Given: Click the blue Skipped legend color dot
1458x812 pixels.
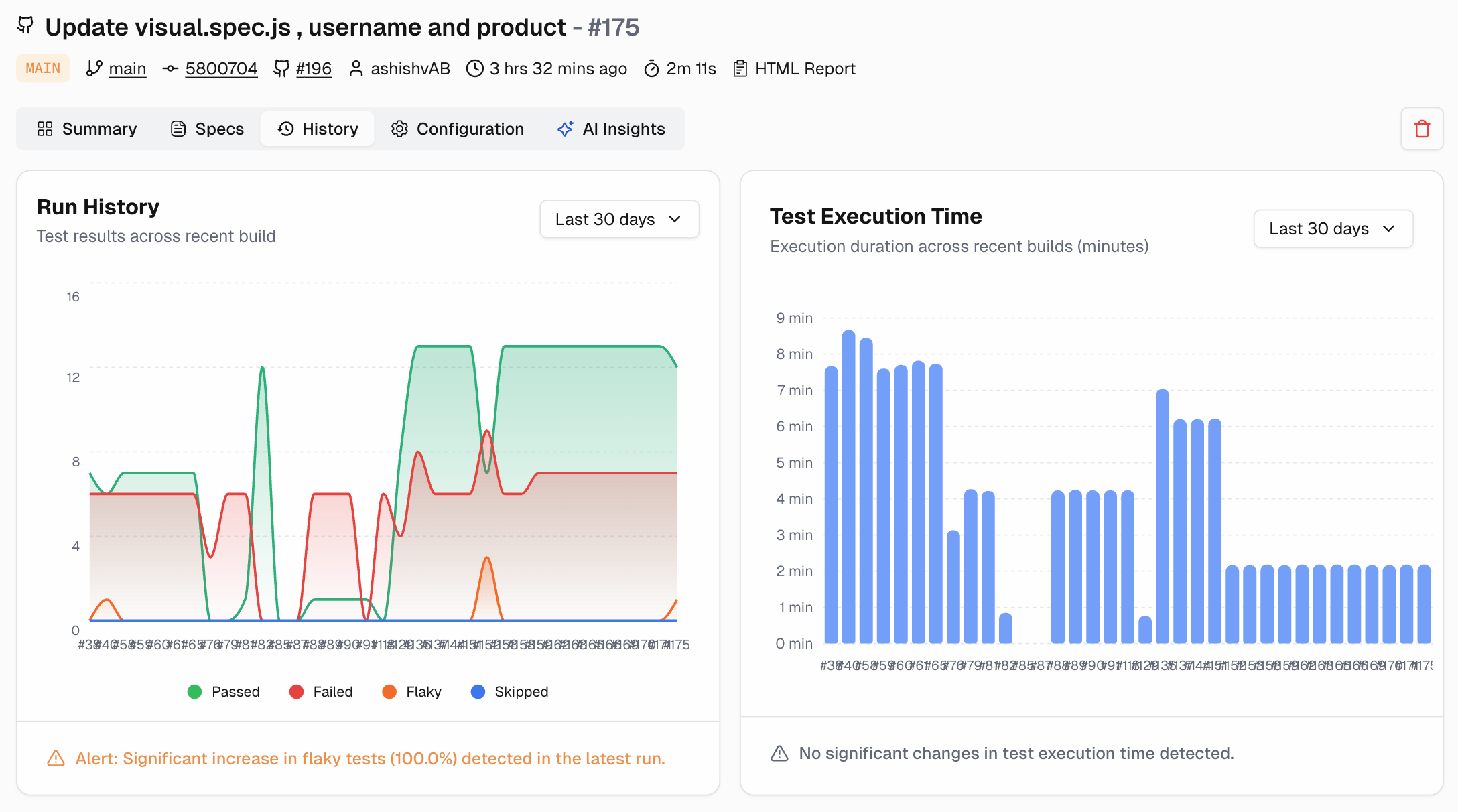Looking at the screenshot, I should [x=478, y=691].
